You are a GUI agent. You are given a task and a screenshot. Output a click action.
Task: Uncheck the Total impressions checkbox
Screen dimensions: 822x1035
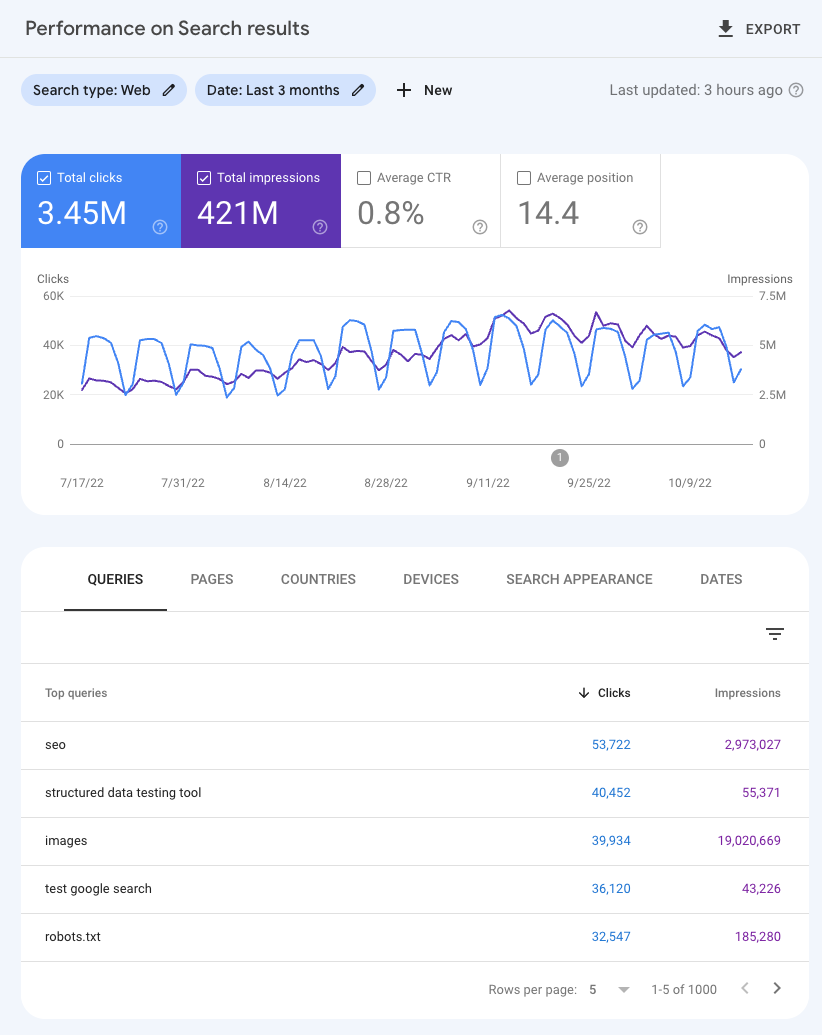coord(203,177)
